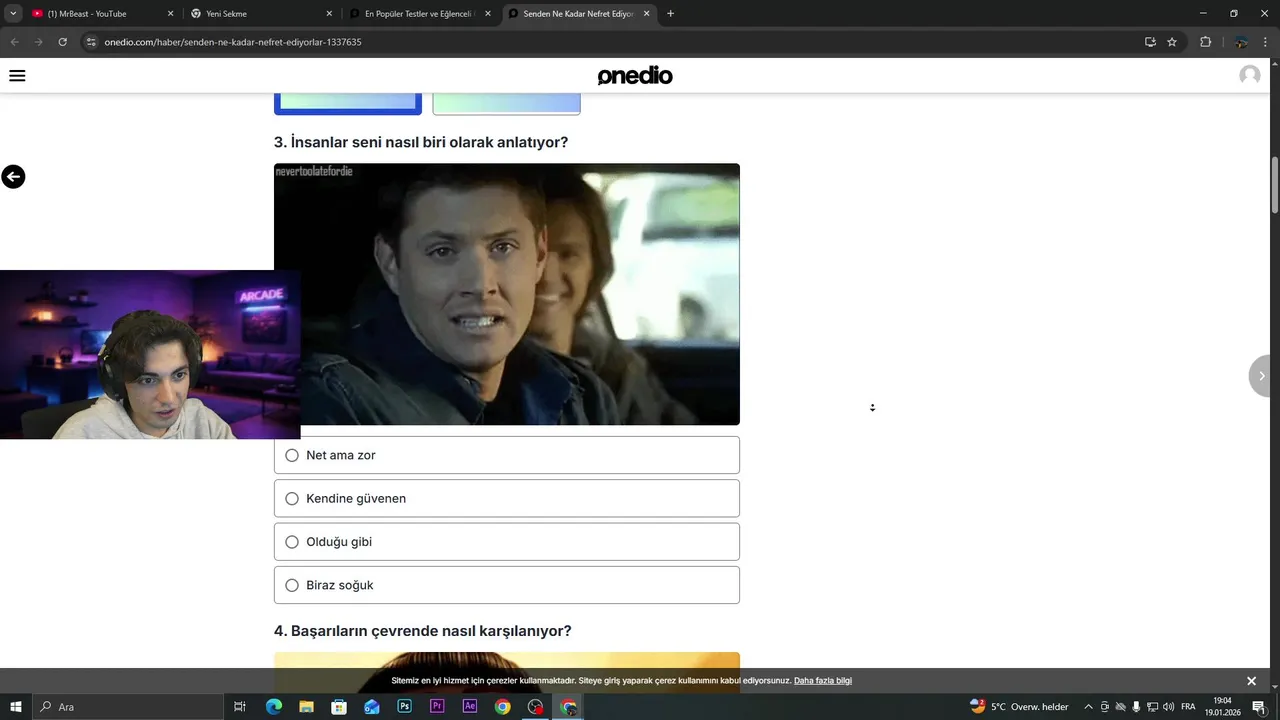This screenshot has height=720, width=1280.
Task: Select the "Kendine güvenen" option
Action: coord(507,498)
